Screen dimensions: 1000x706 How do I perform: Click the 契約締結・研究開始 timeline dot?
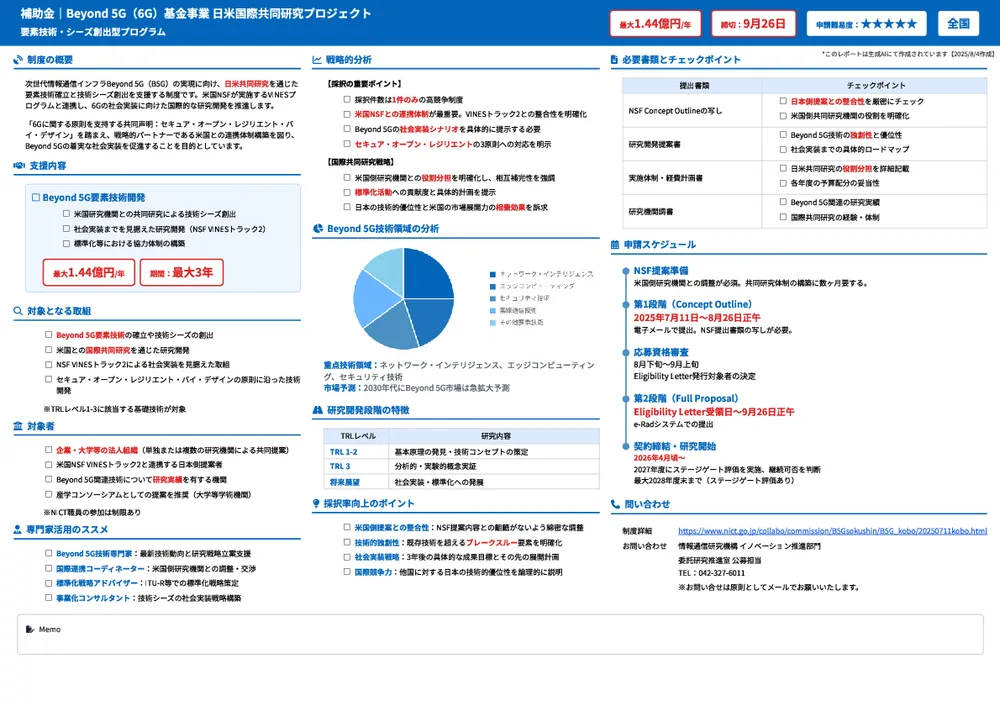point(626,446)
